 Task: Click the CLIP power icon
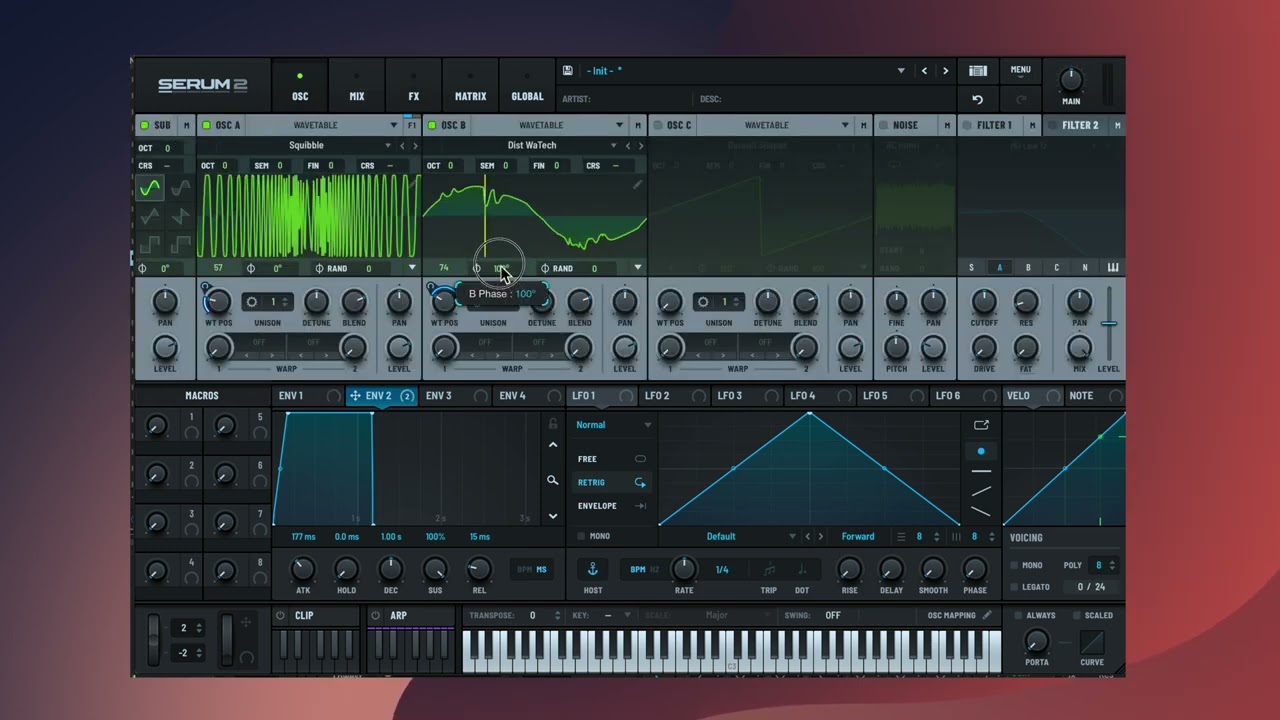click(x=280, y=616)
